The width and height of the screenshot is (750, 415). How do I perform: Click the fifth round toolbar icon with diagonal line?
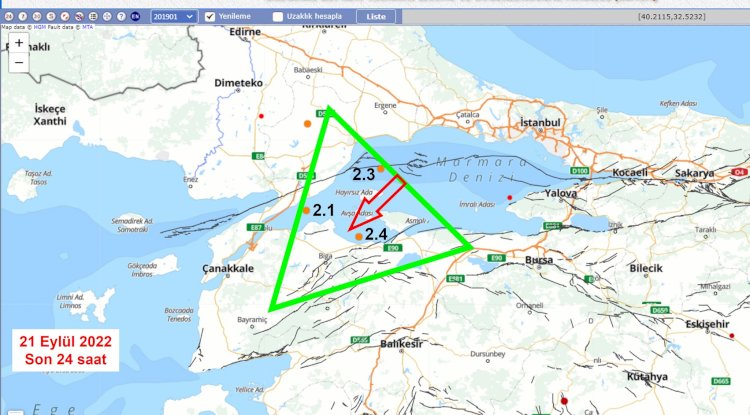[x=65, y=16]
